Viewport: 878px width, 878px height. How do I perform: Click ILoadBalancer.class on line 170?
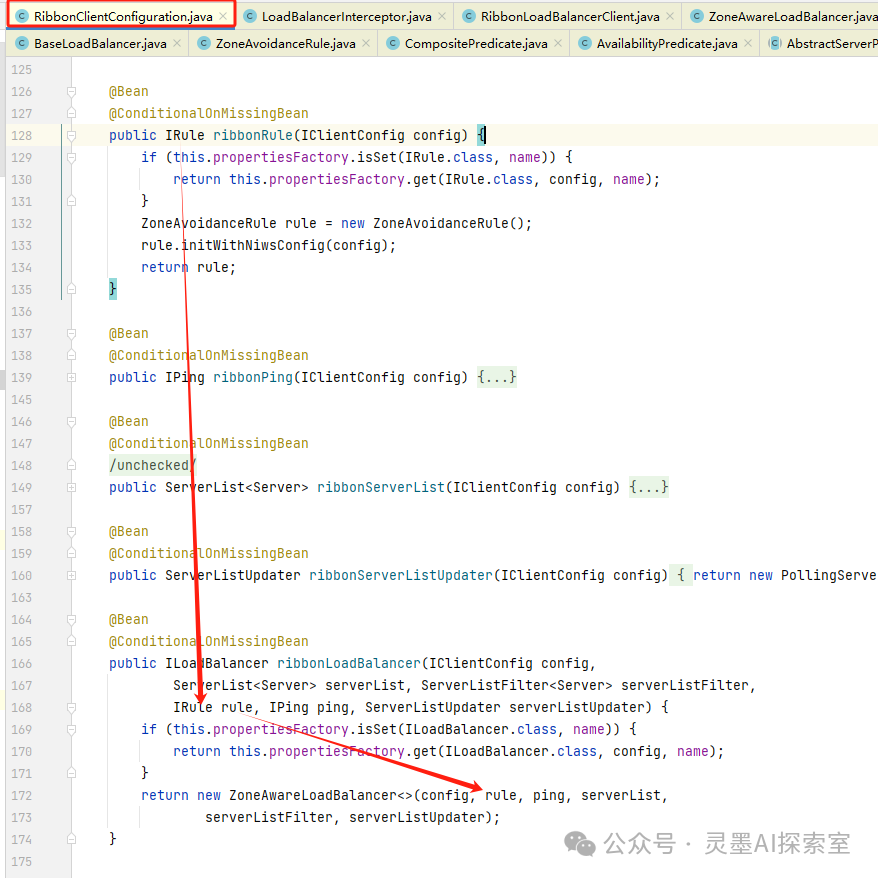[x=521, y=751]
